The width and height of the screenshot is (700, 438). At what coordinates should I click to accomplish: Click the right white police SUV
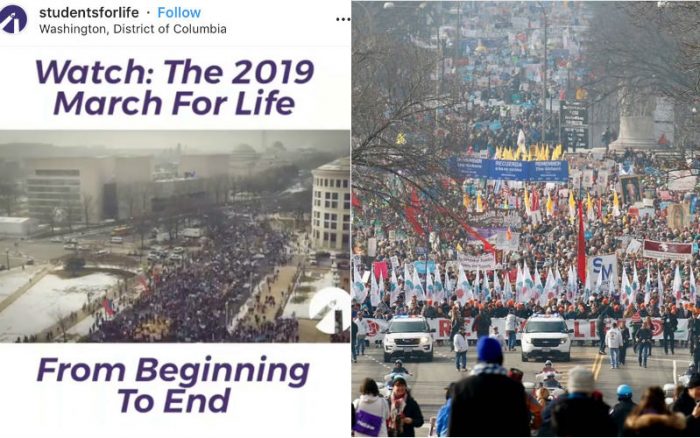coord(546,337)
